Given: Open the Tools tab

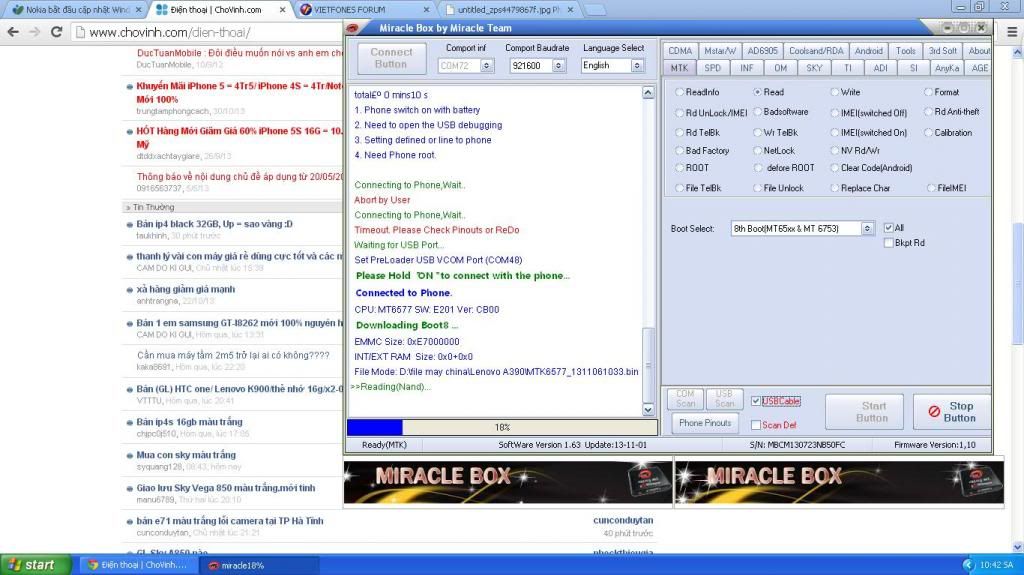Looking at the screenshot, I should [905, 51].
